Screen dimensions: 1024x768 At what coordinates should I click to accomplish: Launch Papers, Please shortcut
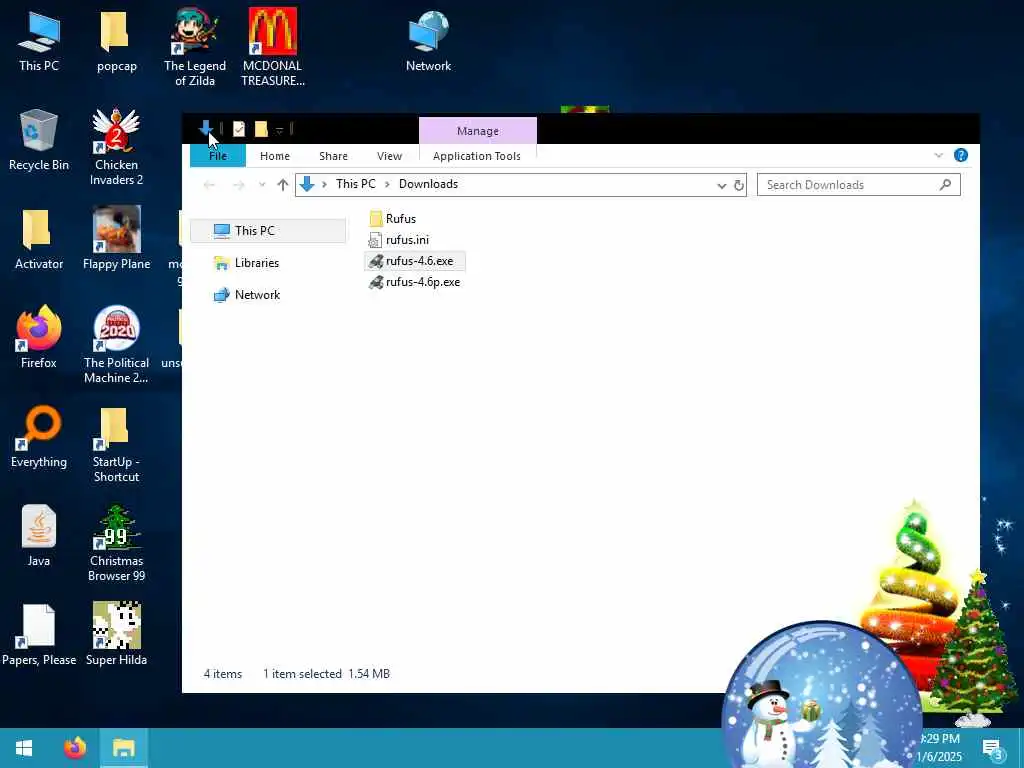(39, 635)
